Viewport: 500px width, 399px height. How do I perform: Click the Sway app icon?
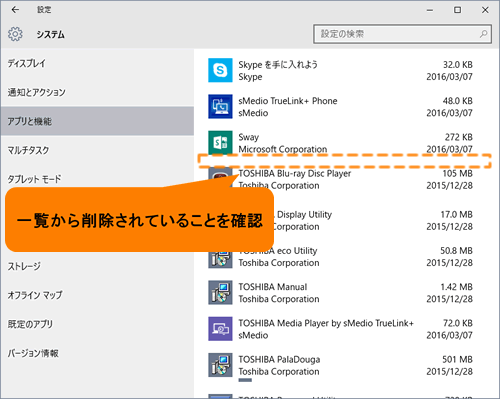(x=220, y=142)
